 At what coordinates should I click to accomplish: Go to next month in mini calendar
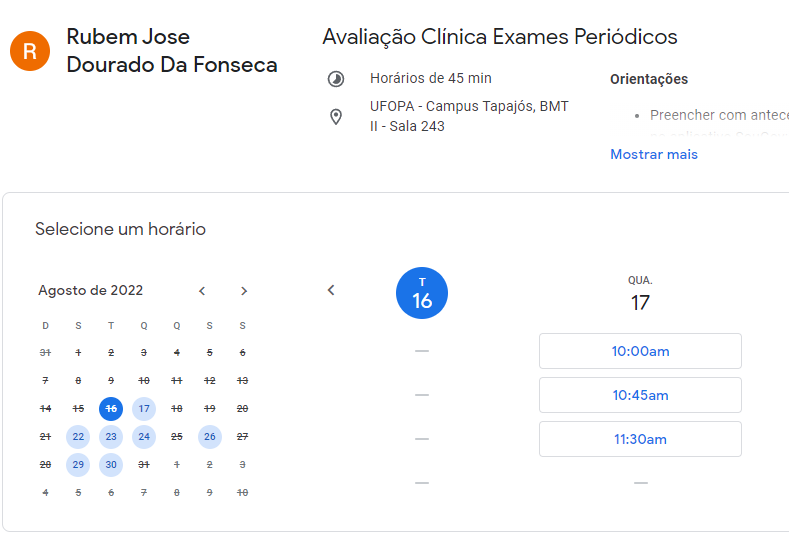point(244,291)
